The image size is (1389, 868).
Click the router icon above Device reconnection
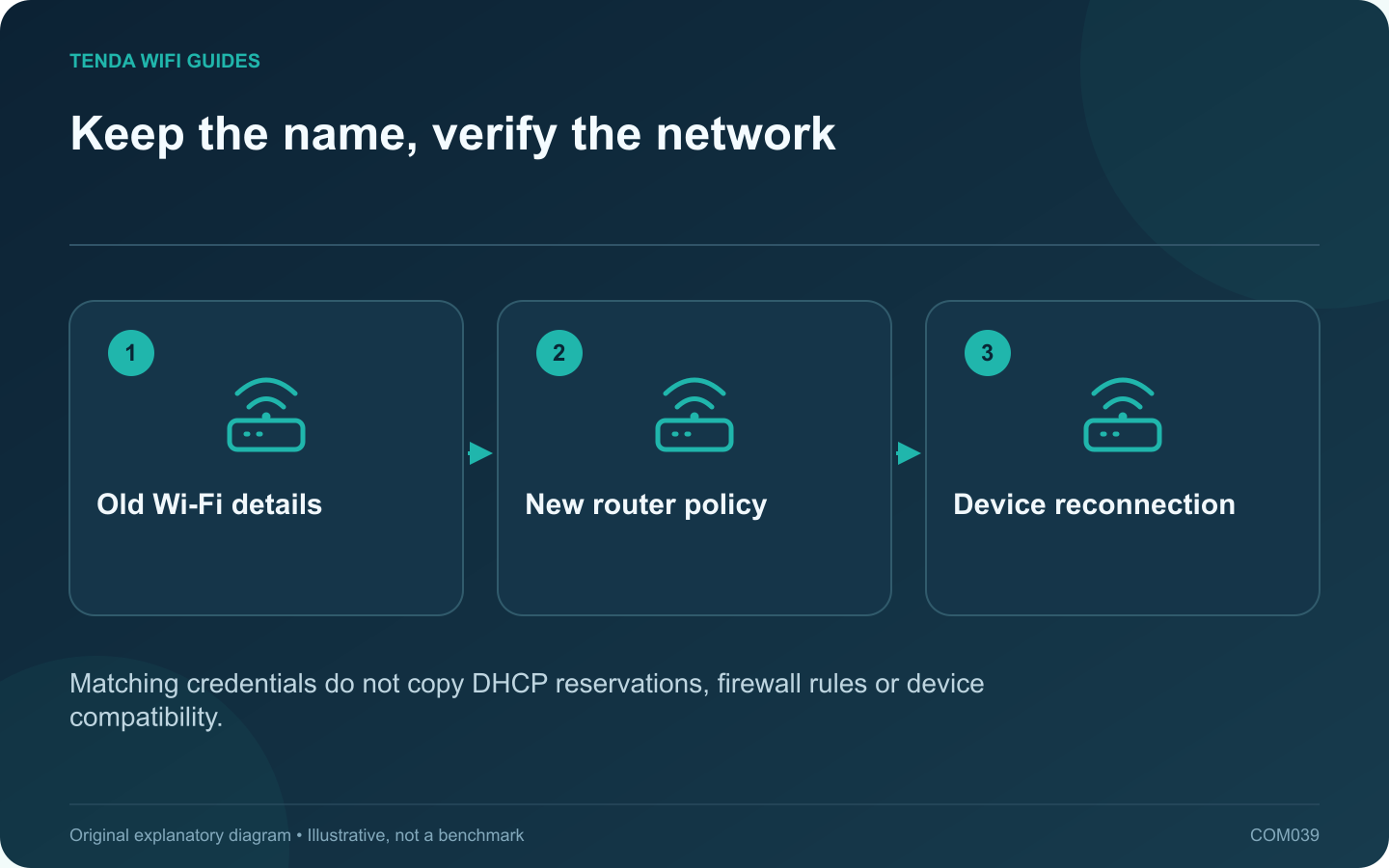(x=1123, y=415)
